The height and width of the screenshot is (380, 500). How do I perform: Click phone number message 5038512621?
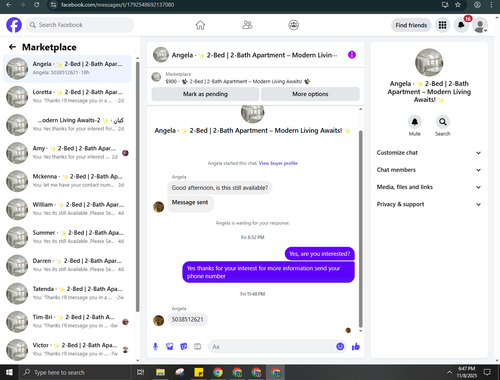click(x=187, y=319)
